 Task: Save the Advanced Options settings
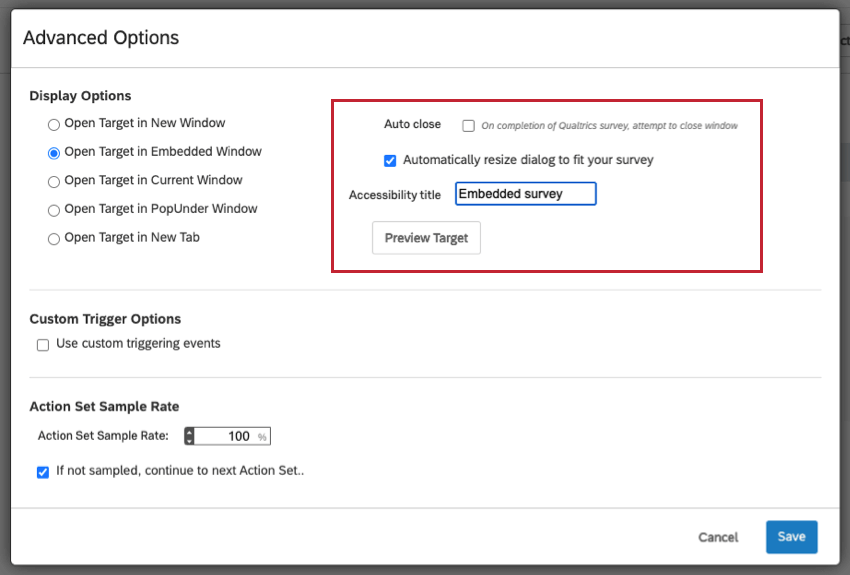click(x=791, y=537)
